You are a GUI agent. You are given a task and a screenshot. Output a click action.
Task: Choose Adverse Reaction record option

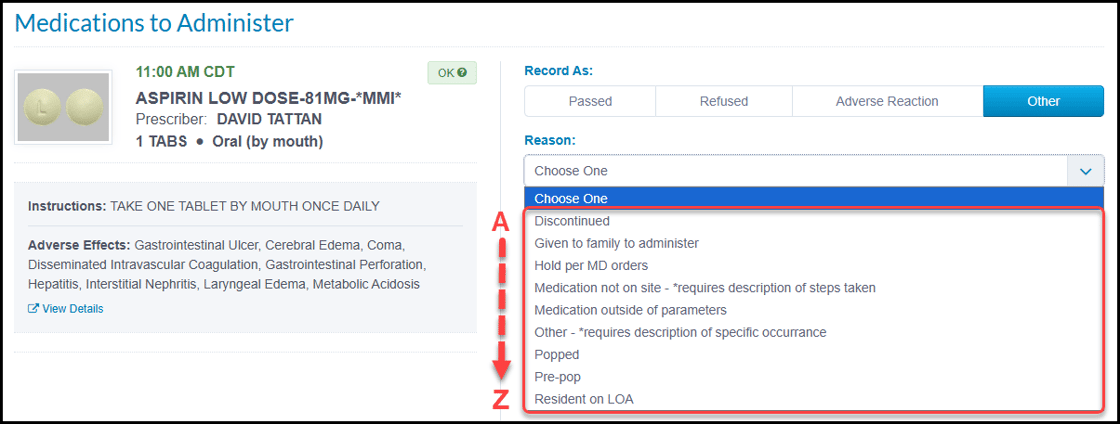887,101
